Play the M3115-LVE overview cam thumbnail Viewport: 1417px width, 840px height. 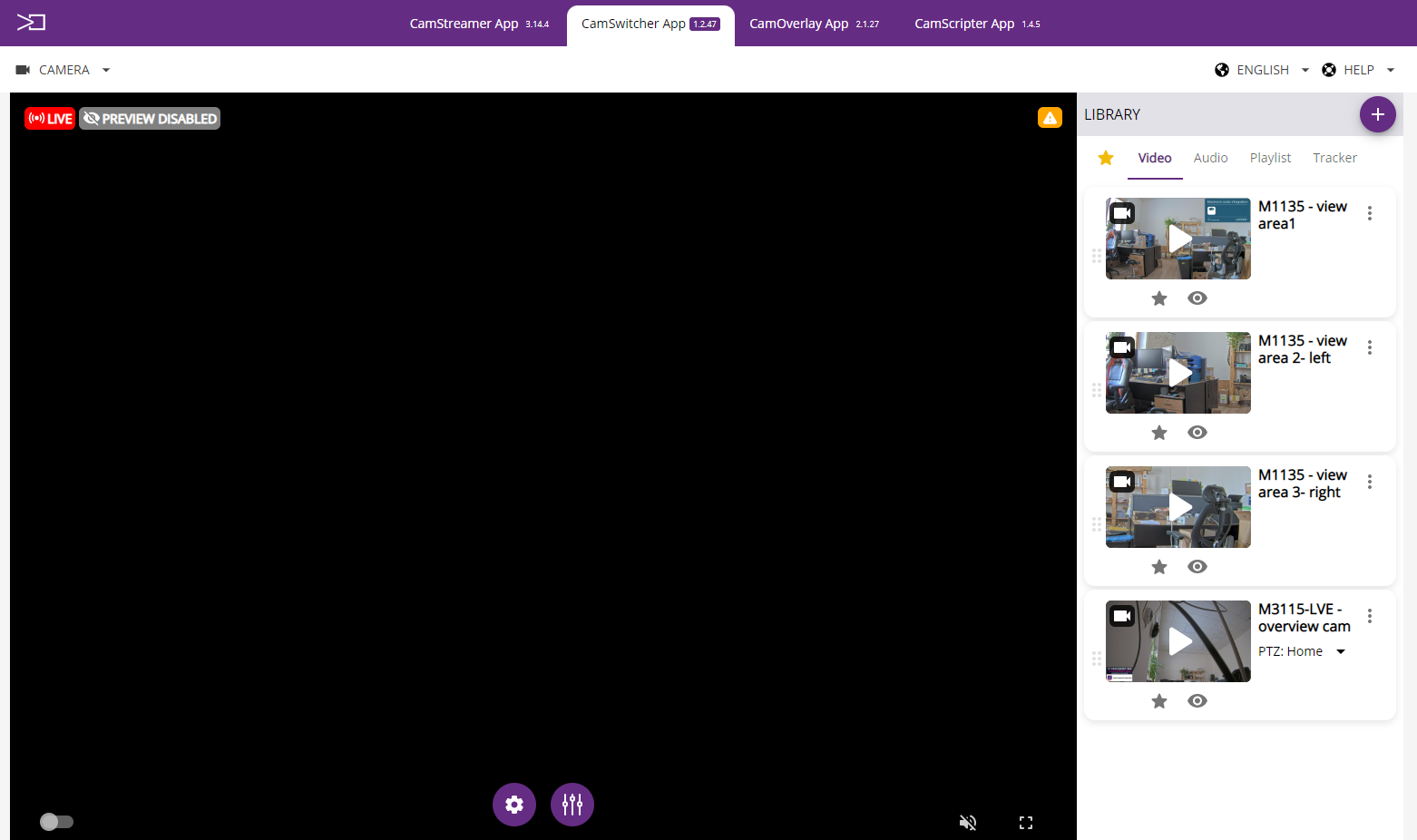click(1178, 641)
